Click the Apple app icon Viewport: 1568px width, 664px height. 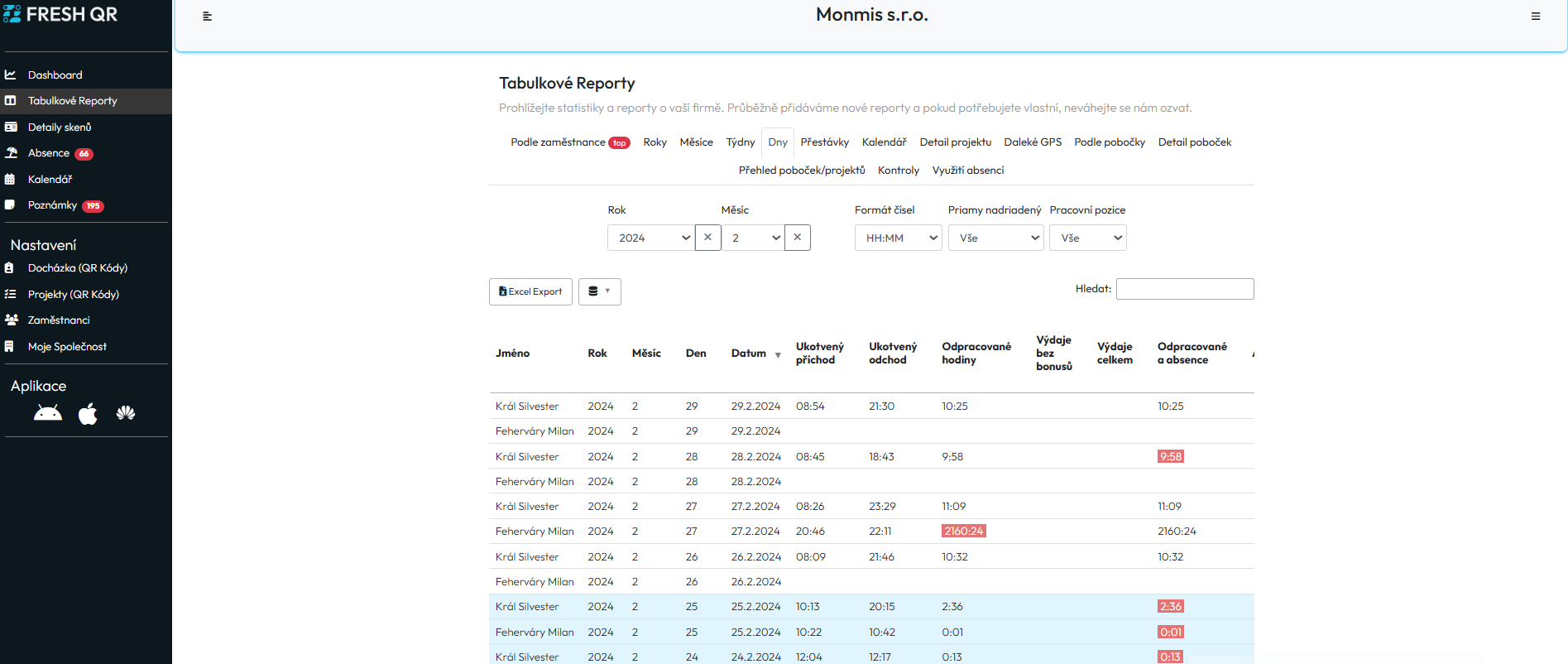(x=88, y=413)
